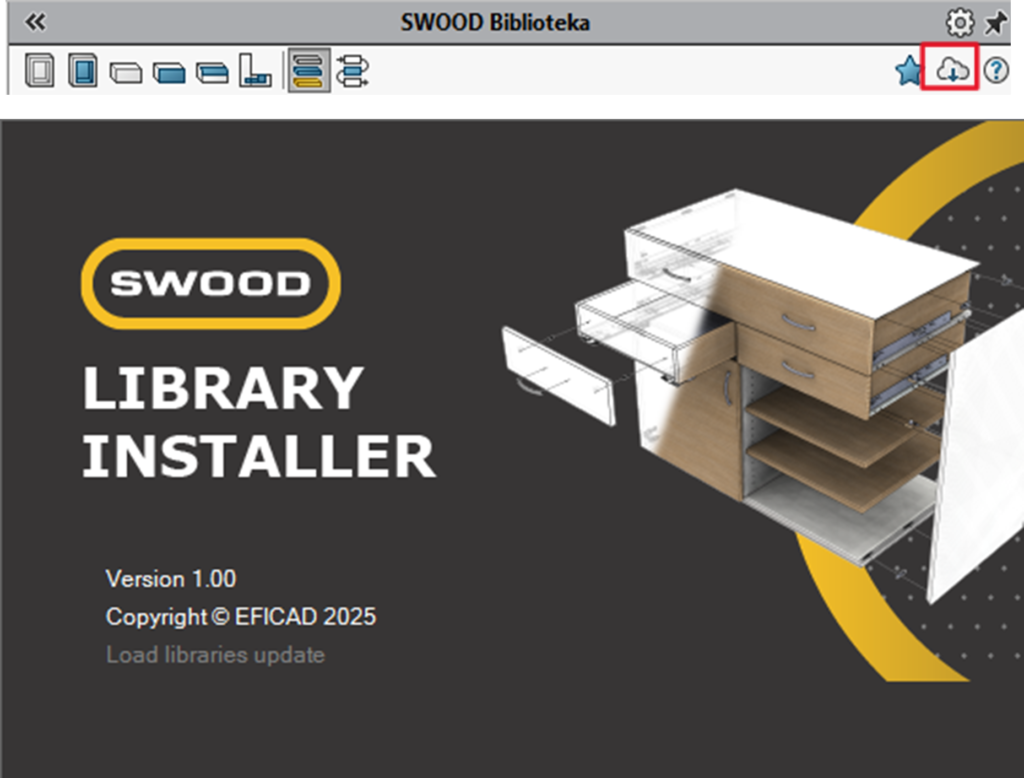The image size is (1024, 778).
Task: Select the L-shaped profile icon
Action: 255,72
